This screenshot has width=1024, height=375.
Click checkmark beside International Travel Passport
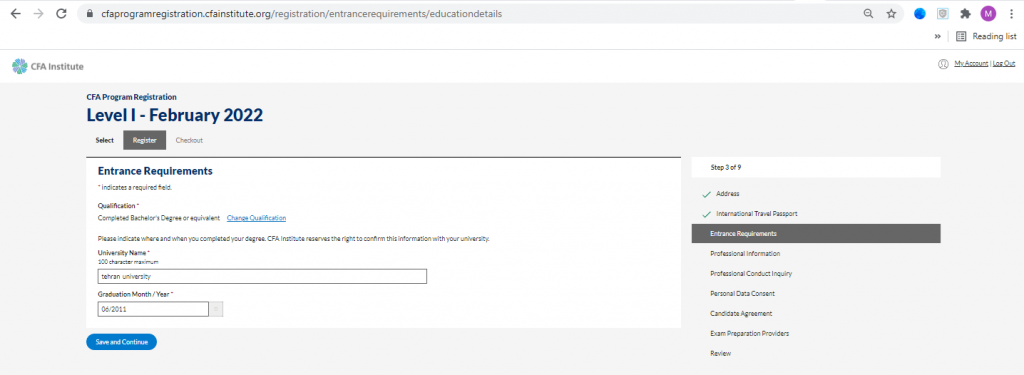[x=705, y=214]
